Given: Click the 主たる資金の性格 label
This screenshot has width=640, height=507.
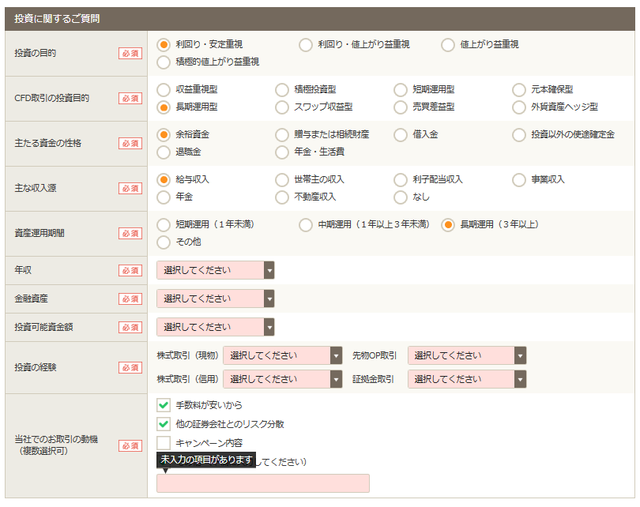Looking at the screenshot, I should coord(48,143).
